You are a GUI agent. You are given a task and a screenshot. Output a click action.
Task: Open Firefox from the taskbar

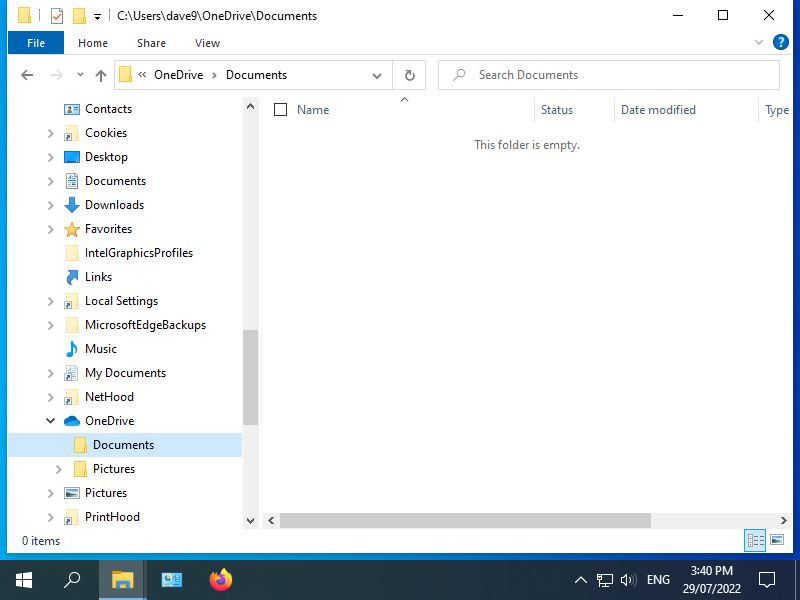click(220, 580)
